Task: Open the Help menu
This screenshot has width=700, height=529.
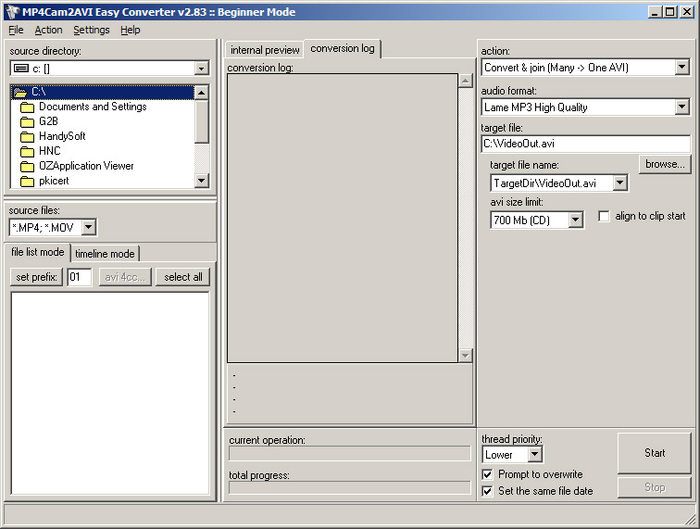Action: [x=130, y=30]
